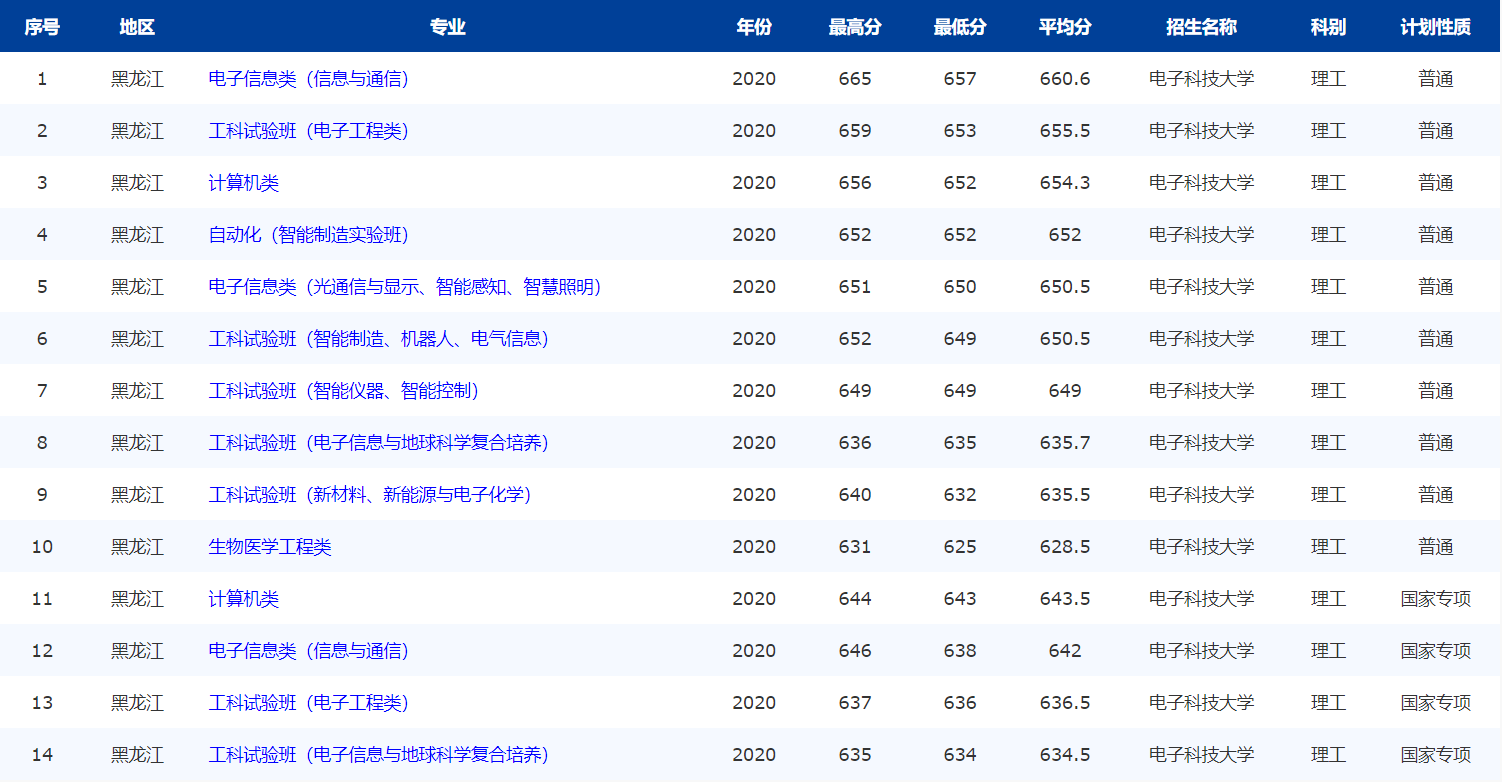Click the highest score 665

click(855, 78)
